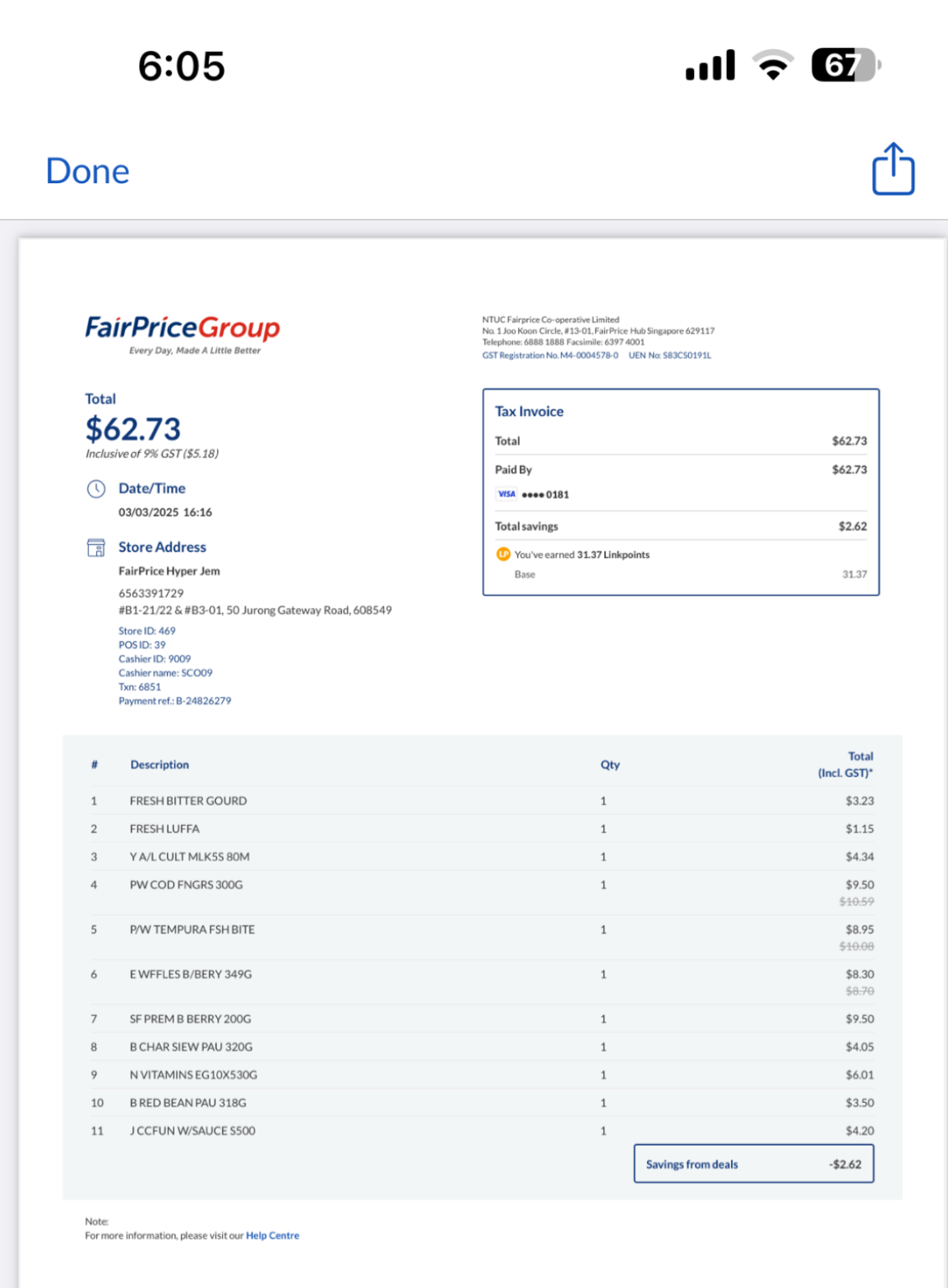Select the NTUC Fairprice Co-operative Limited line
Screen dimensions: 948x1288
click(551, 319)
